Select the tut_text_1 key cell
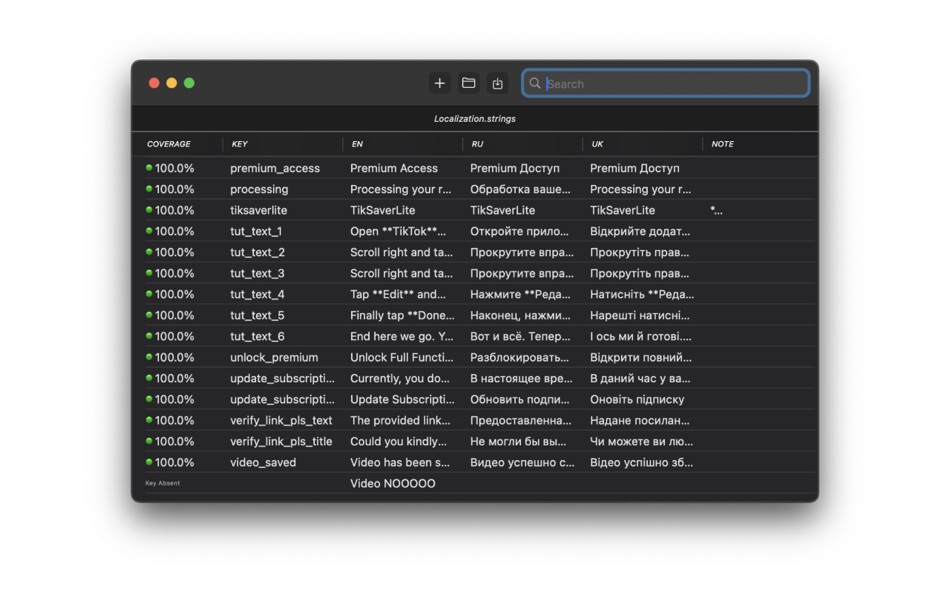 256,232
